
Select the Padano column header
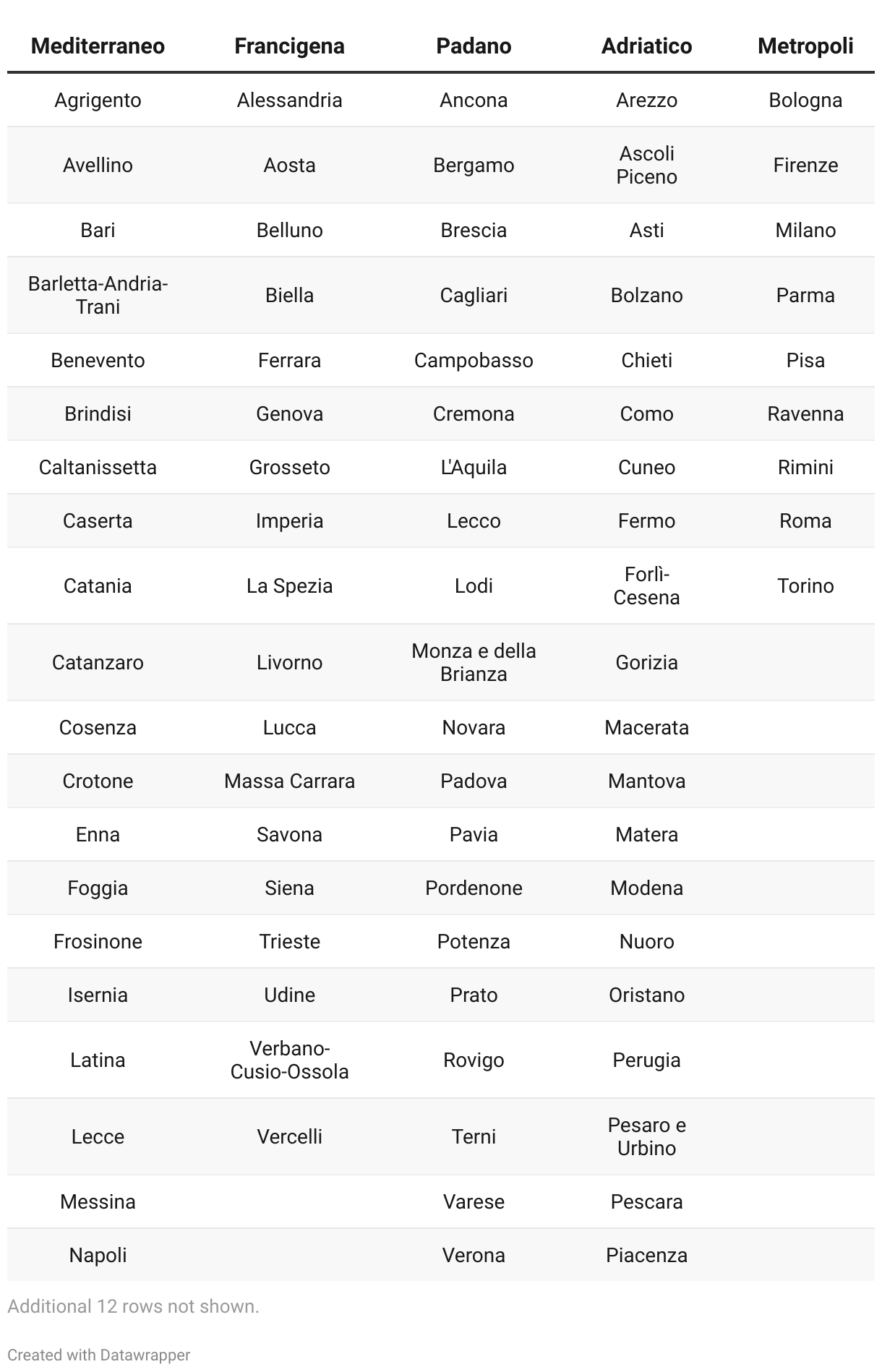pos(474,46)
